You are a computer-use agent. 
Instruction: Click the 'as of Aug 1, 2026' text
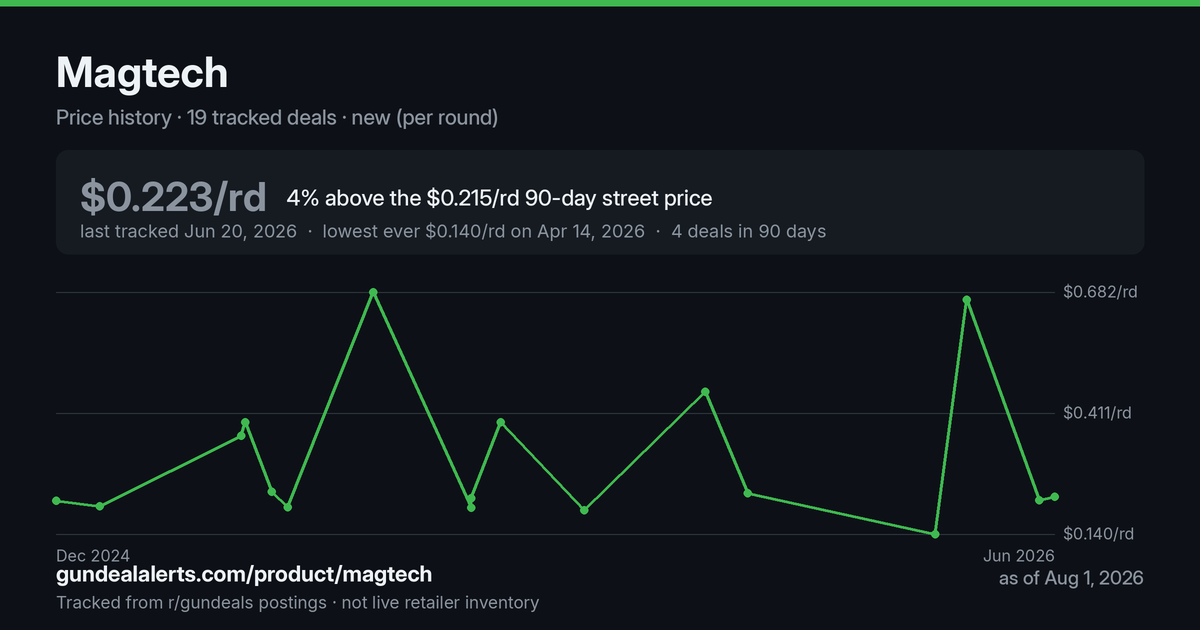click(1071, 578)
